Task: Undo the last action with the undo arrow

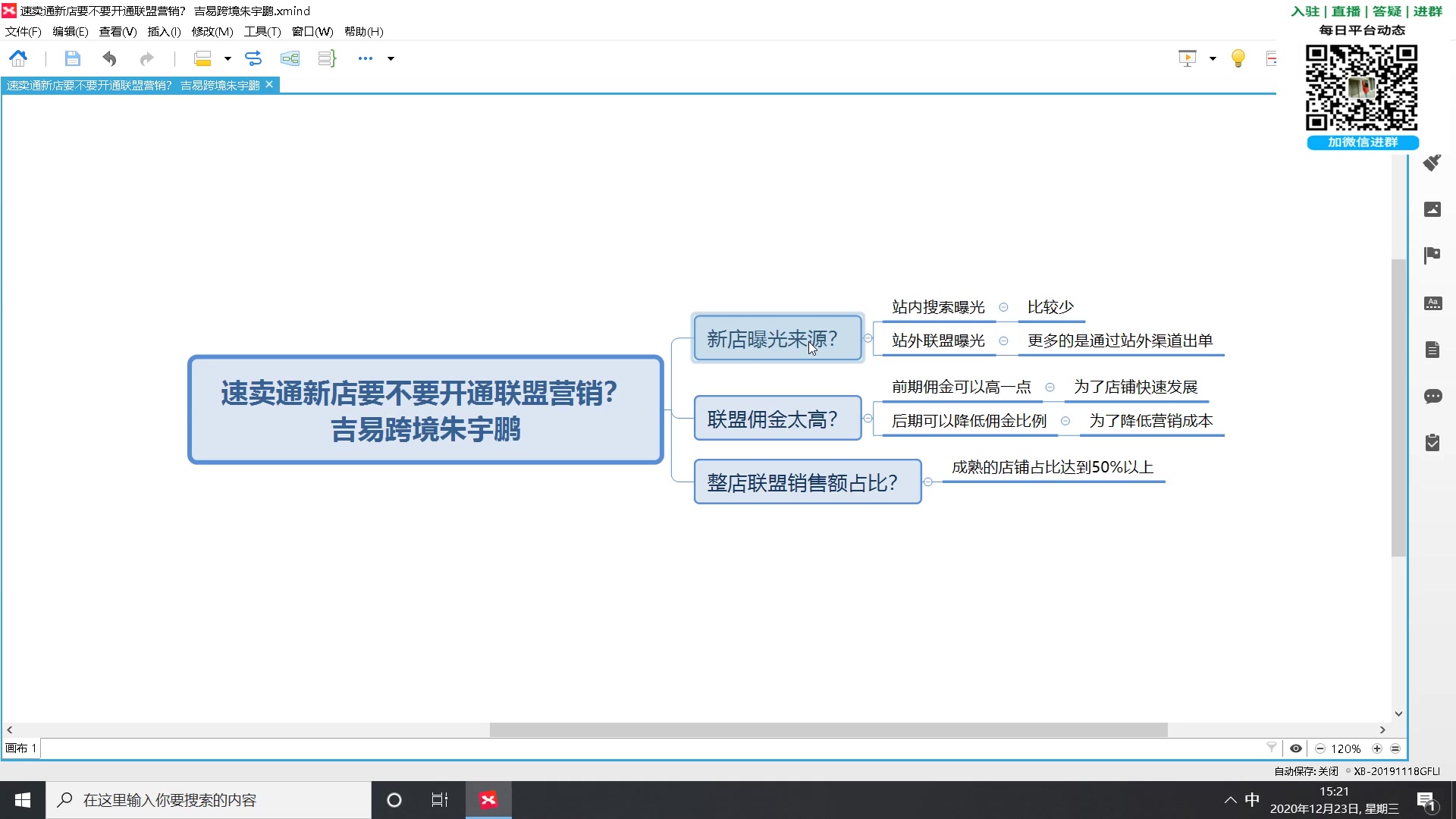Action: pyautogui.click(x=110, y=58)
